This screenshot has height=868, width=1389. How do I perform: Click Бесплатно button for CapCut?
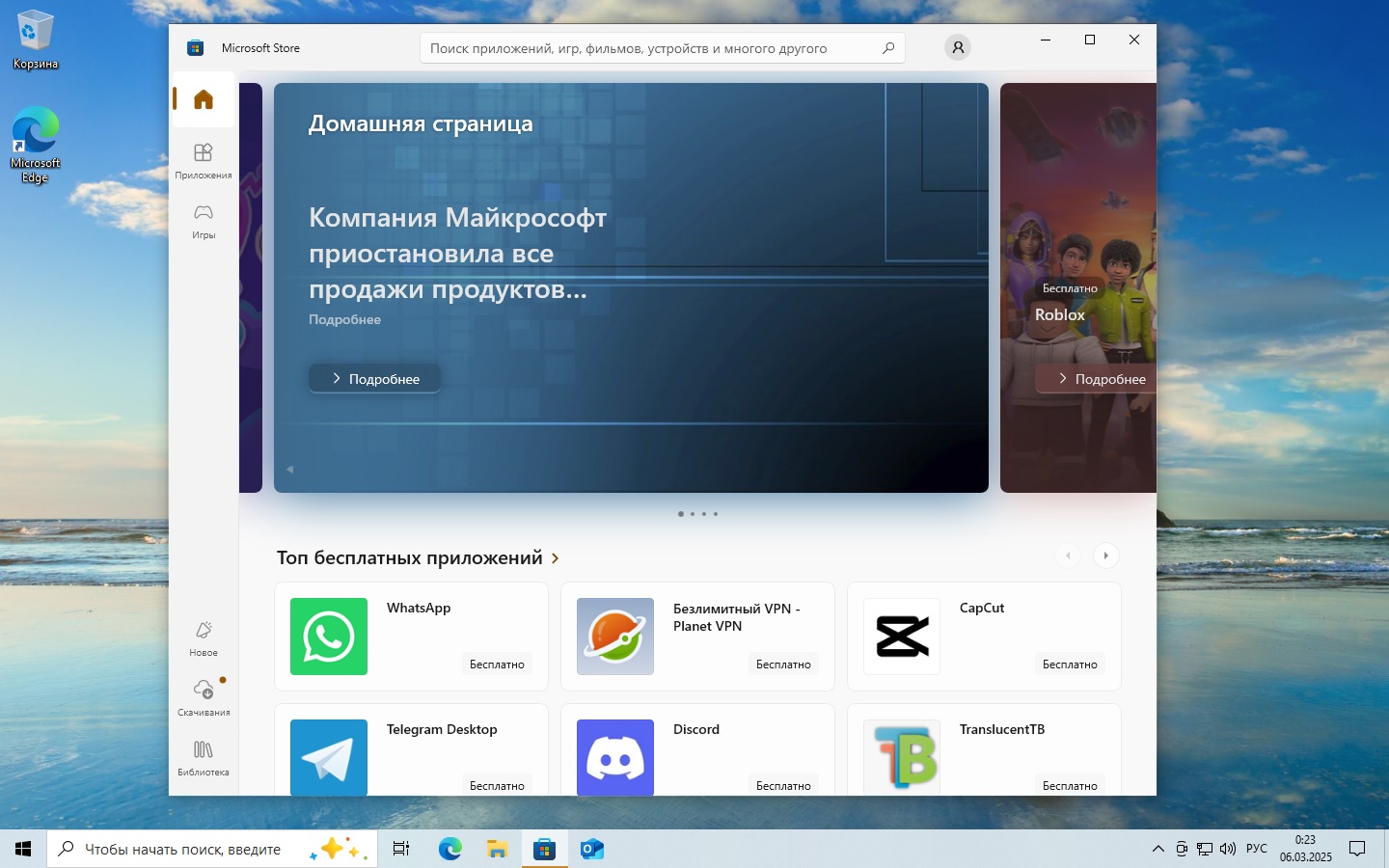tap(1070, 665)
